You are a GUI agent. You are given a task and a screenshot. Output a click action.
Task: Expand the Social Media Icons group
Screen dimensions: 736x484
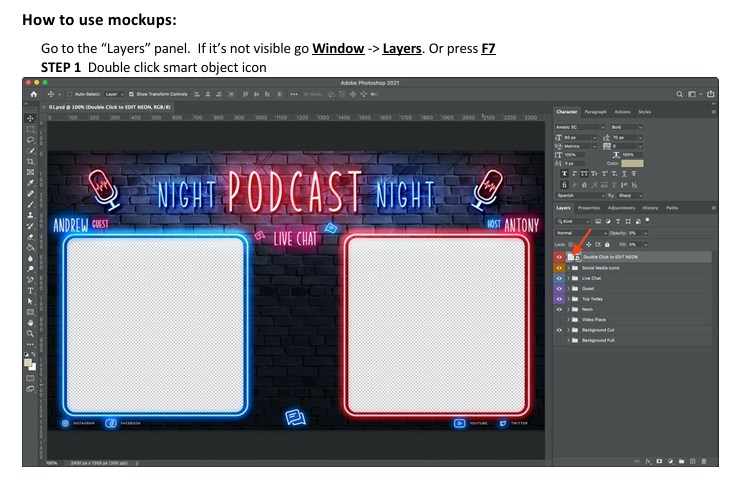click(568, 268)
